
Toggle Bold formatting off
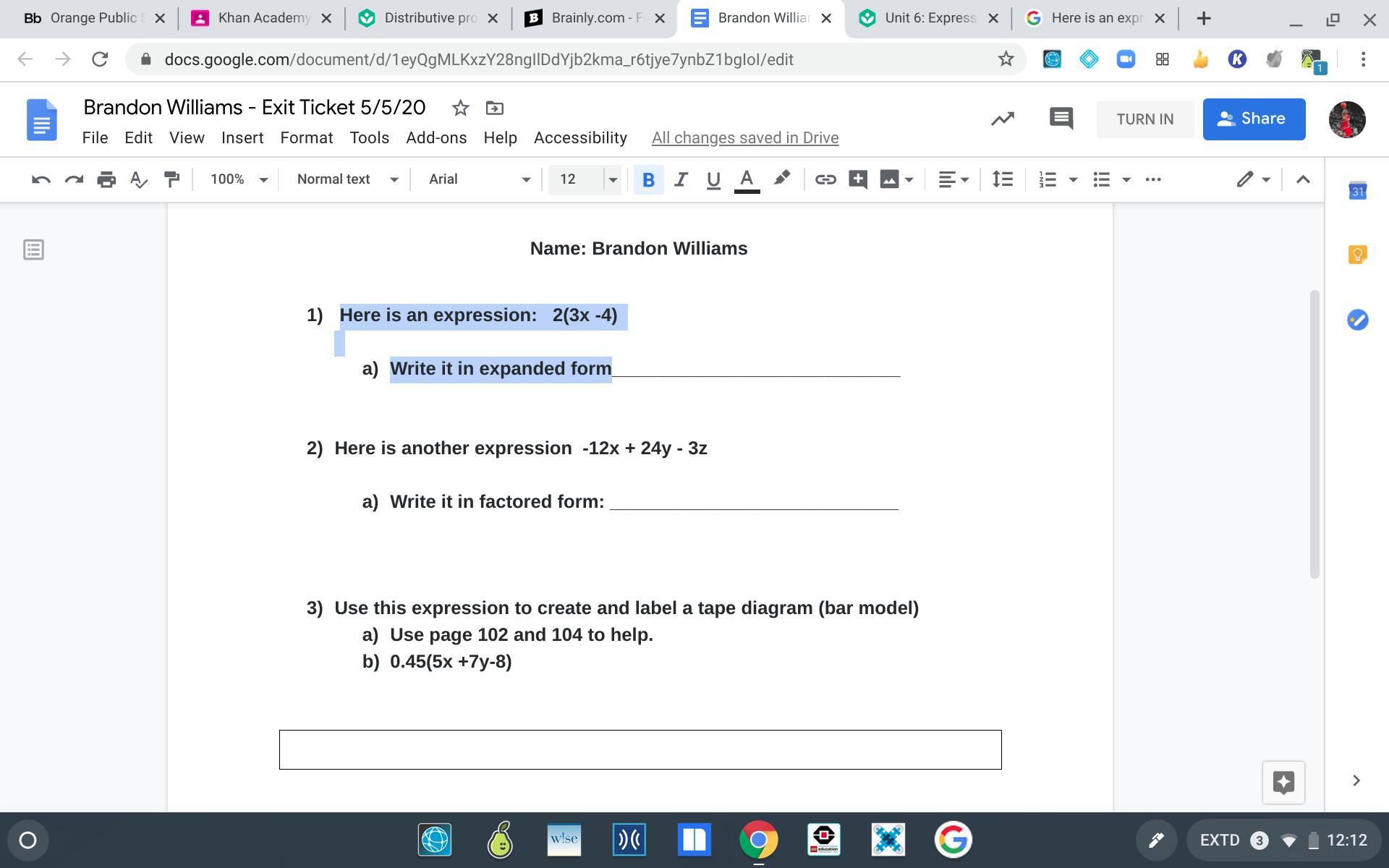click(x=648, y=179)
